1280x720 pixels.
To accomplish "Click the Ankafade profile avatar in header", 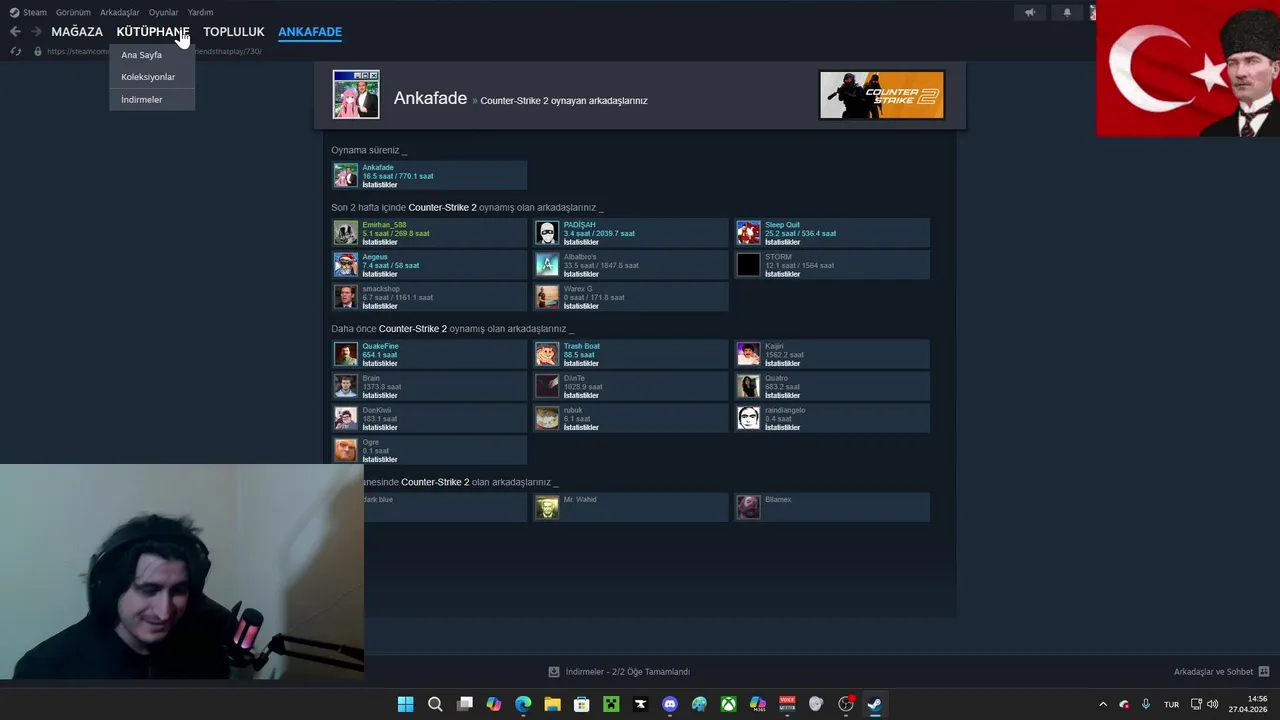I will click(356, 95).
